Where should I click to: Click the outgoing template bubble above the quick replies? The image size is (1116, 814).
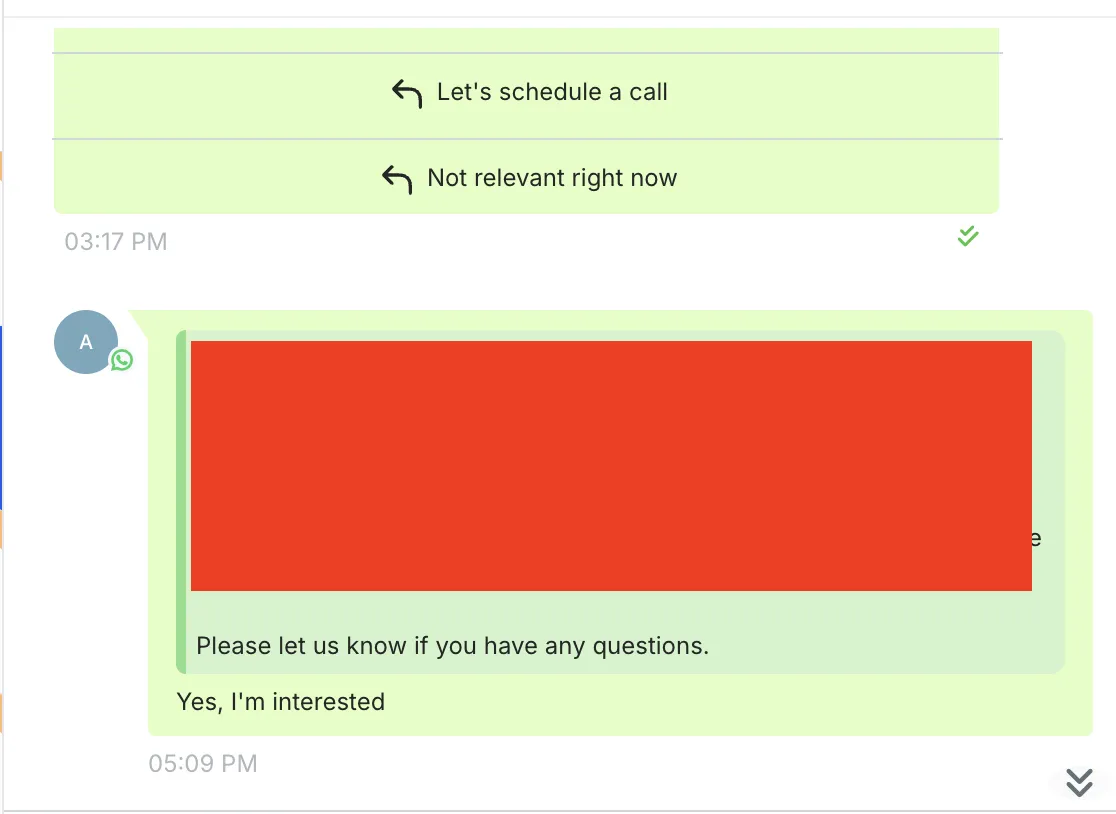[527, 40]
